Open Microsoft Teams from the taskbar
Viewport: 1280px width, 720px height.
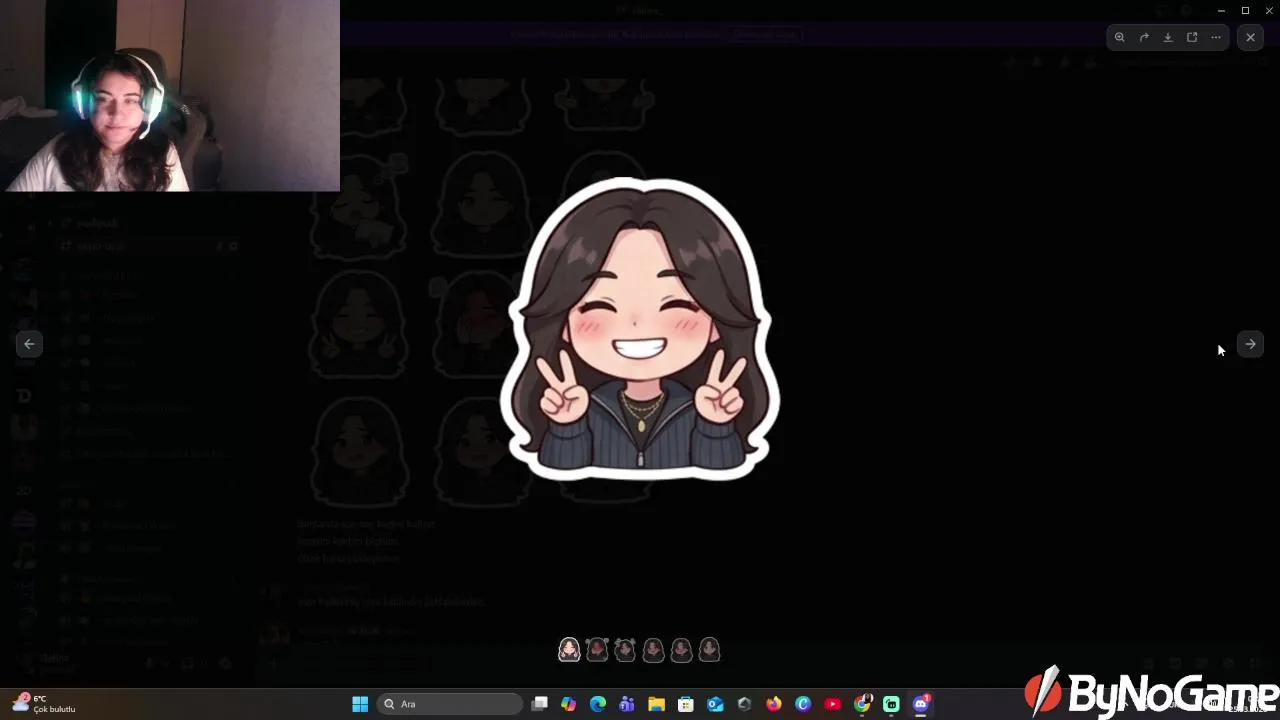click(627, 704)
